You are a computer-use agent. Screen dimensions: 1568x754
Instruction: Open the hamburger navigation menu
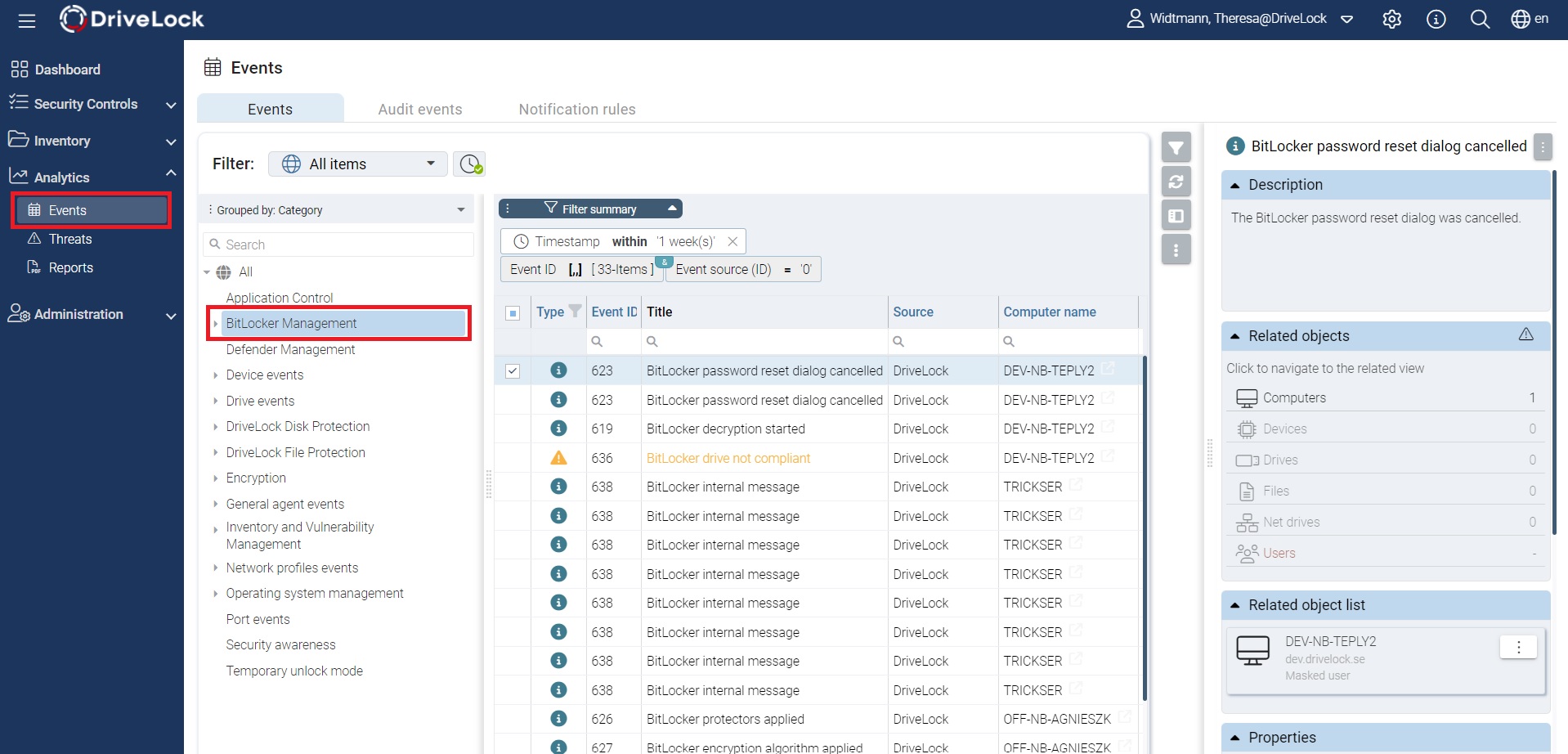click(27, 20)
